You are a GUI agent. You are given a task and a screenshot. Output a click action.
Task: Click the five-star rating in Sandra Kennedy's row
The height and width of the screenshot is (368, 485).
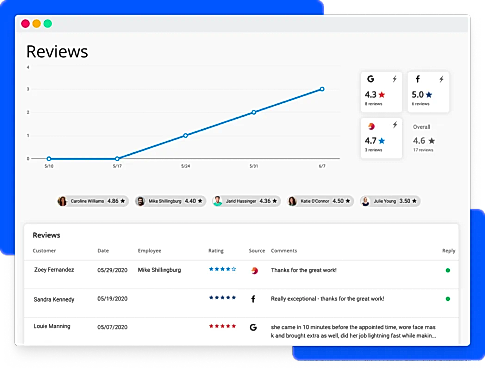click(x=222, y=297)
